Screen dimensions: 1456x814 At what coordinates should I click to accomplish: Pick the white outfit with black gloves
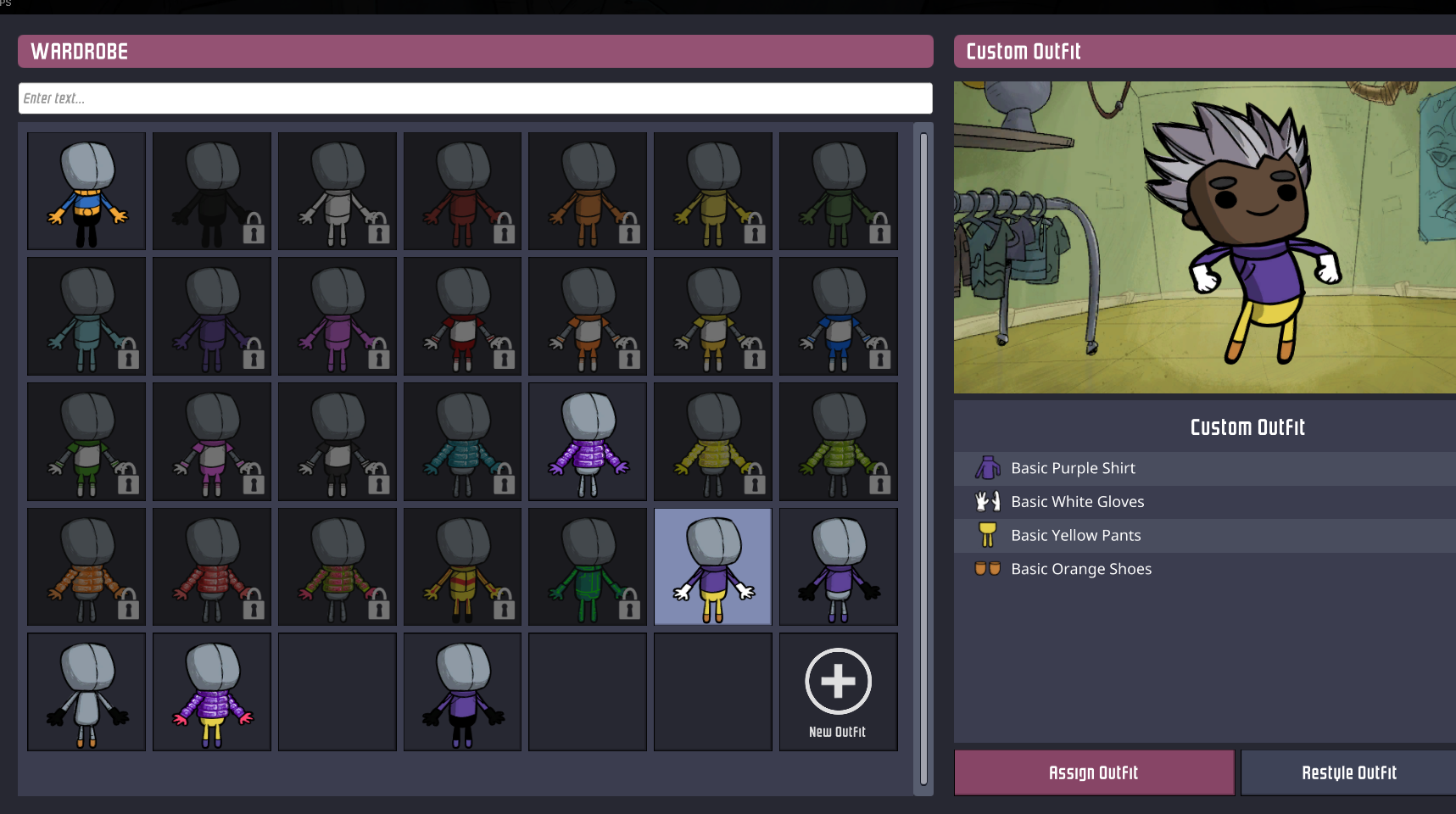click(86, 692)
